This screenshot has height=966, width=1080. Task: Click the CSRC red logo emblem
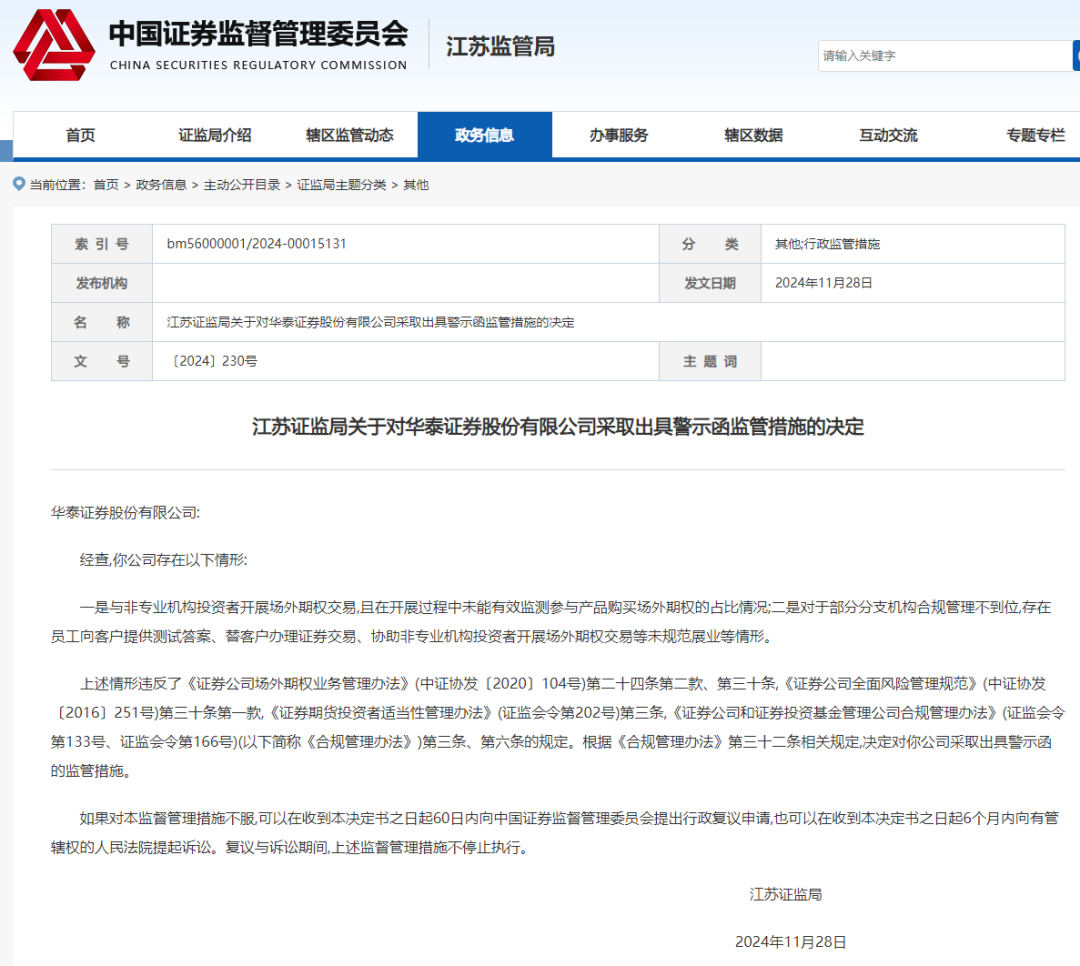pyautogui.click(x=54, y=45)
